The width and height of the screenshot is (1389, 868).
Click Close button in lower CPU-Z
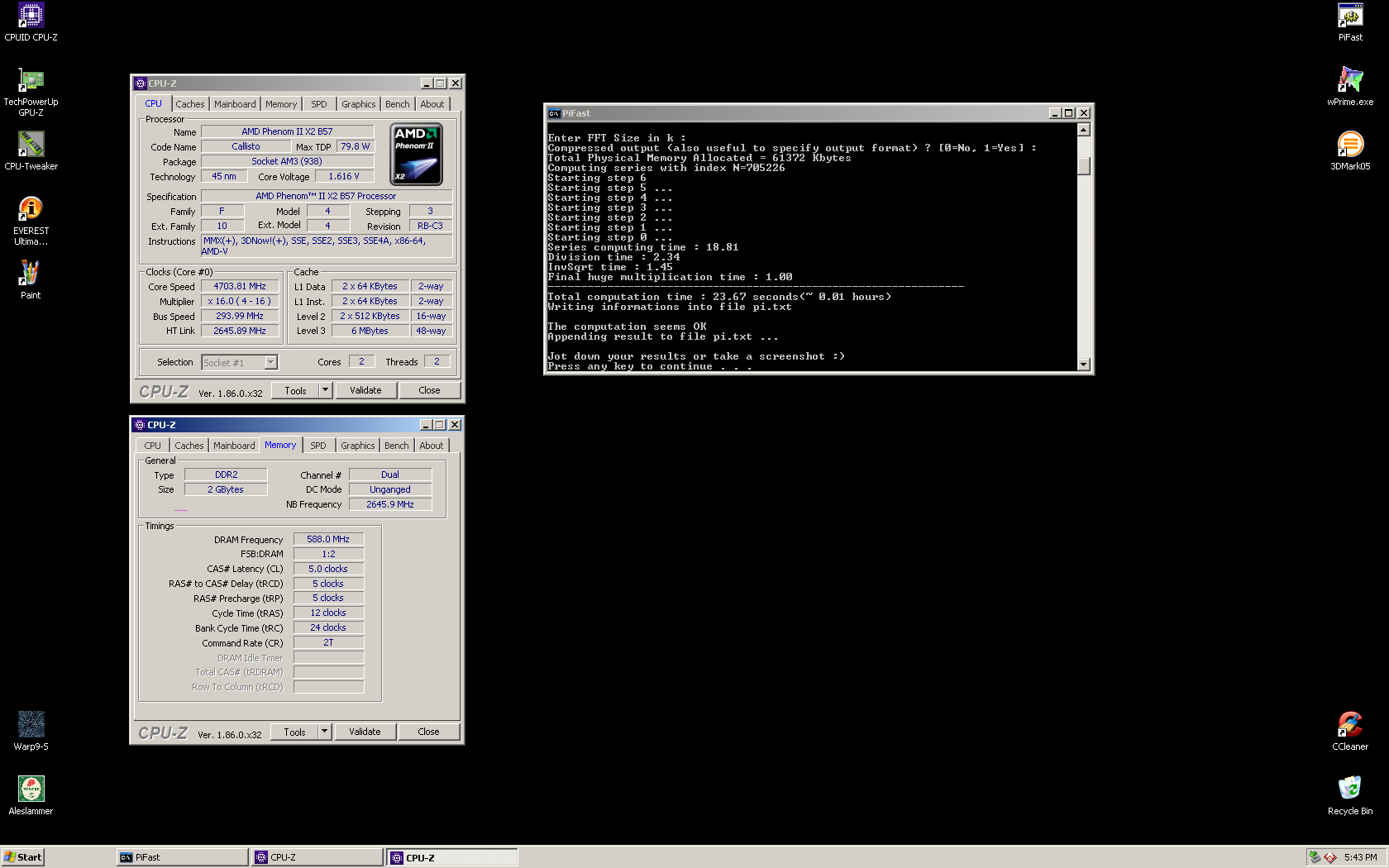point(428,732)
